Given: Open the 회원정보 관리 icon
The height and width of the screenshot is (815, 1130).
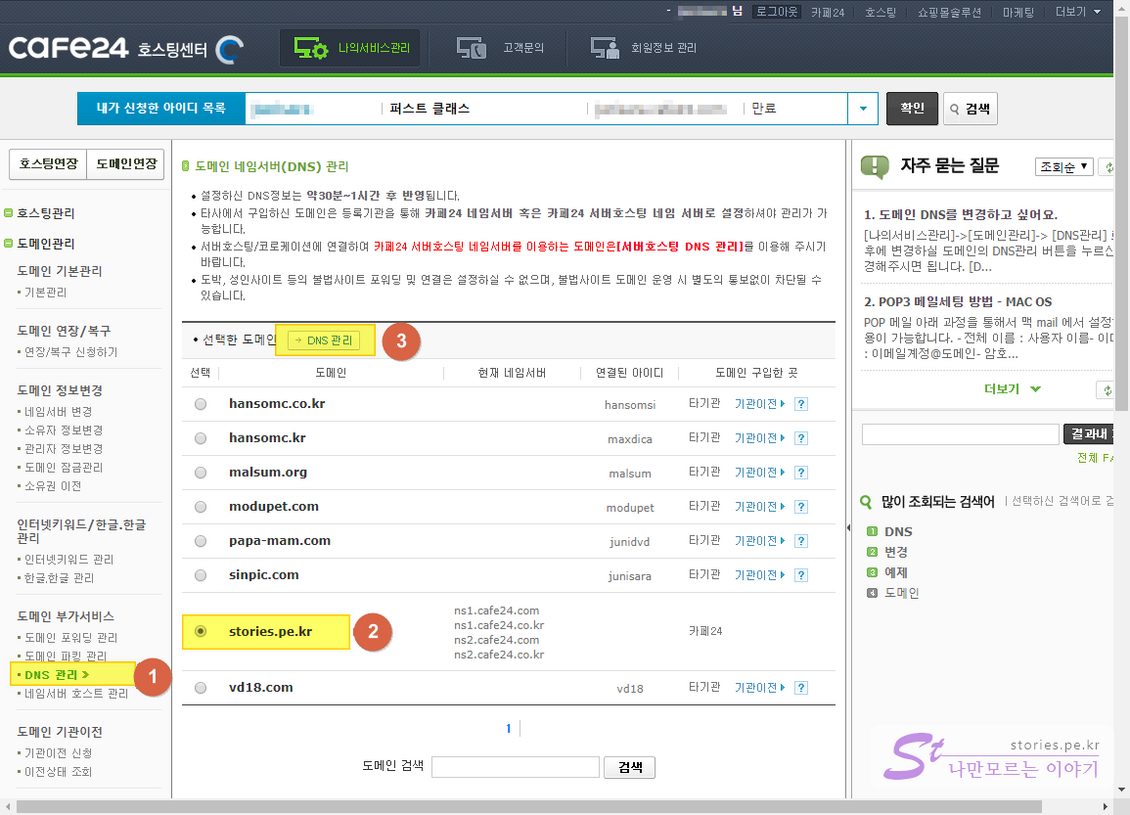Looking at the screenshot, I should pyautogui.click(x=604, y=48).
